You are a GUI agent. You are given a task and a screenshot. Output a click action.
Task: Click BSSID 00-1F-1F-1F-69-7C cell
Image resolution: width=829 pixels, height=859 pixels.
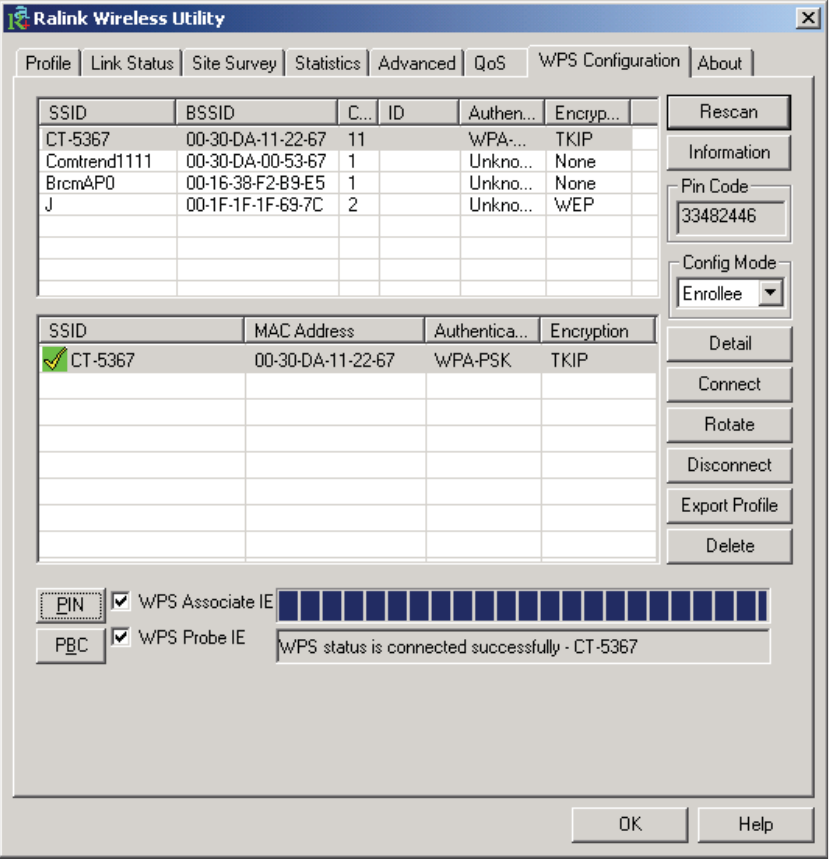click(256, 205)
